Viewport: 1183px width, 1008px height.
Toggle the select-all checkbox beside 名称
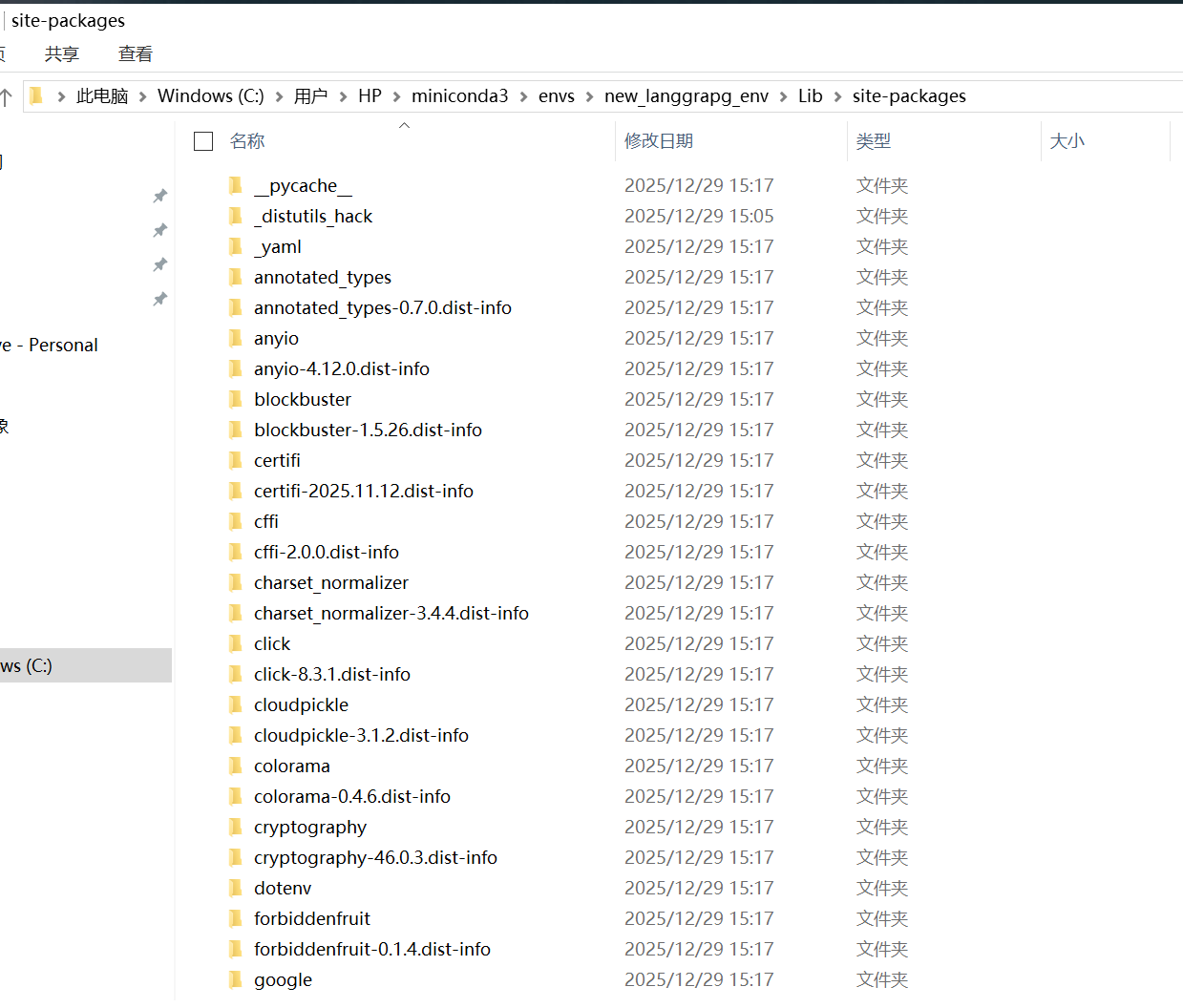[203, 141]
